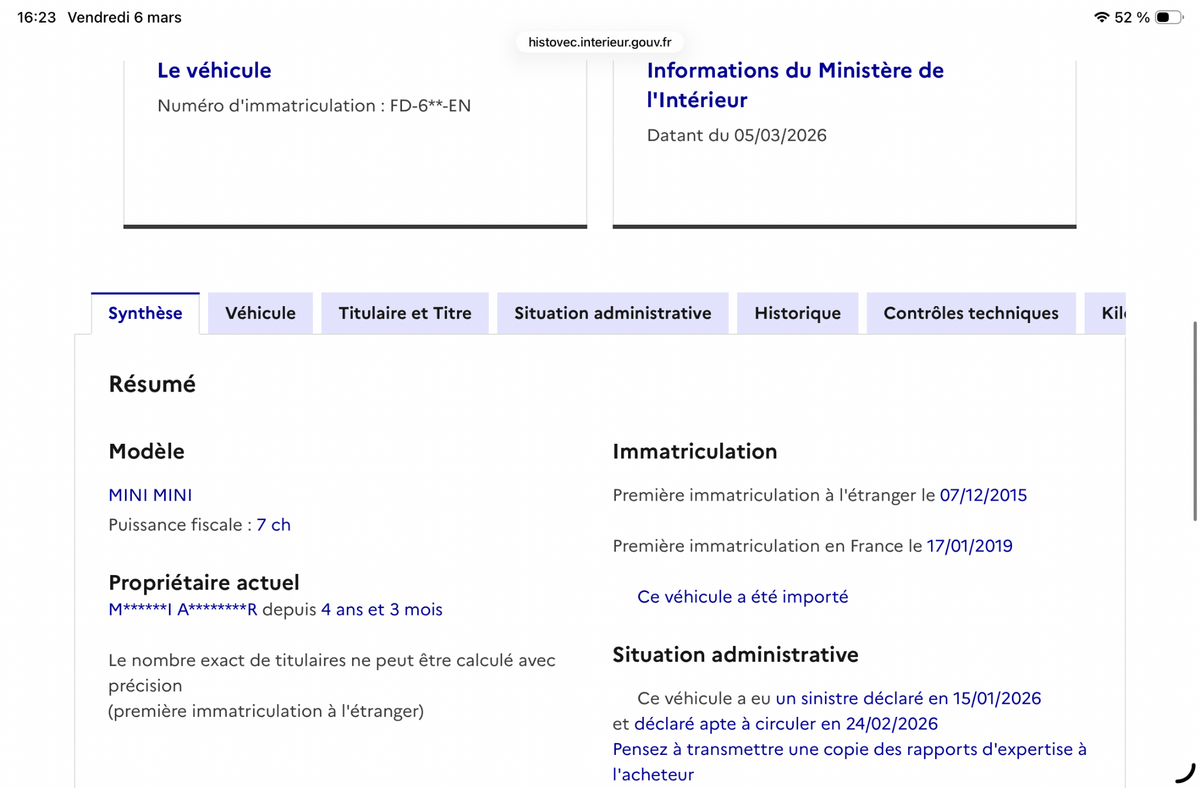The width and height of the screenshot is (1200, 788).
Task: Select the Situation administrative tab
Action: coord(613,313)
